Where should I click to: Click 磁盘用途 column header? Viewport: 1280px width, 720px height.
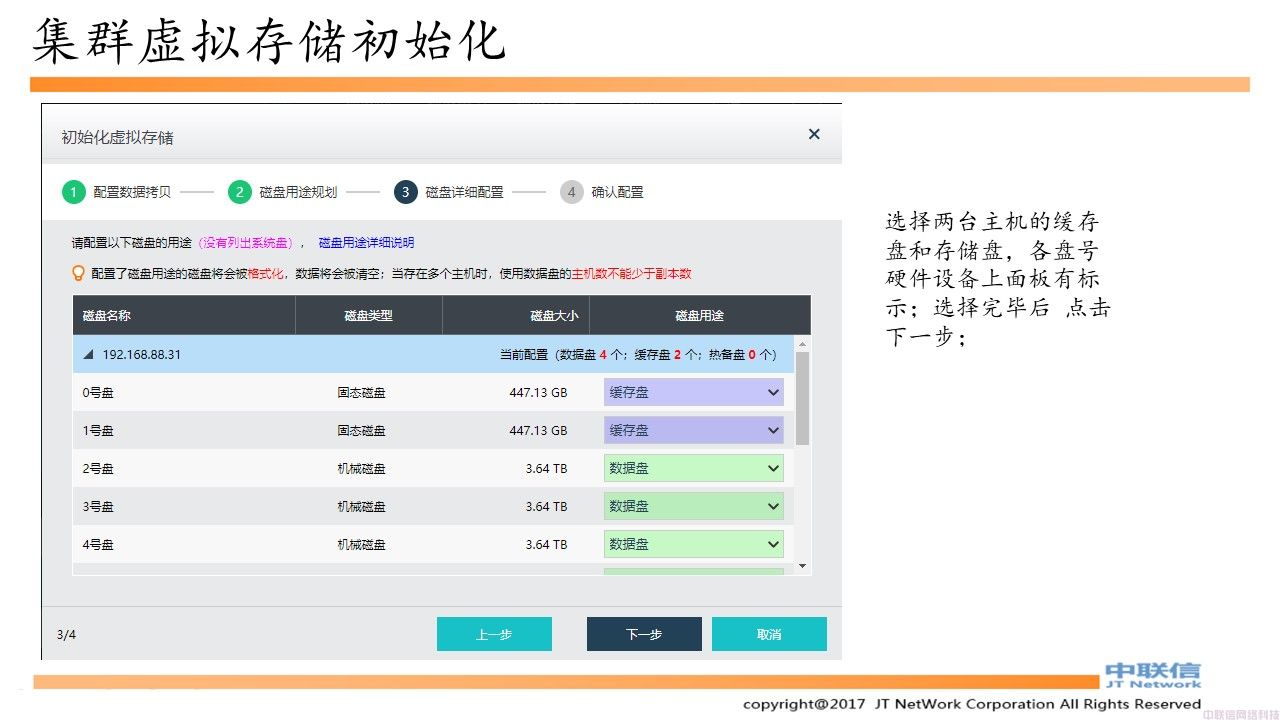pos(700,315)
